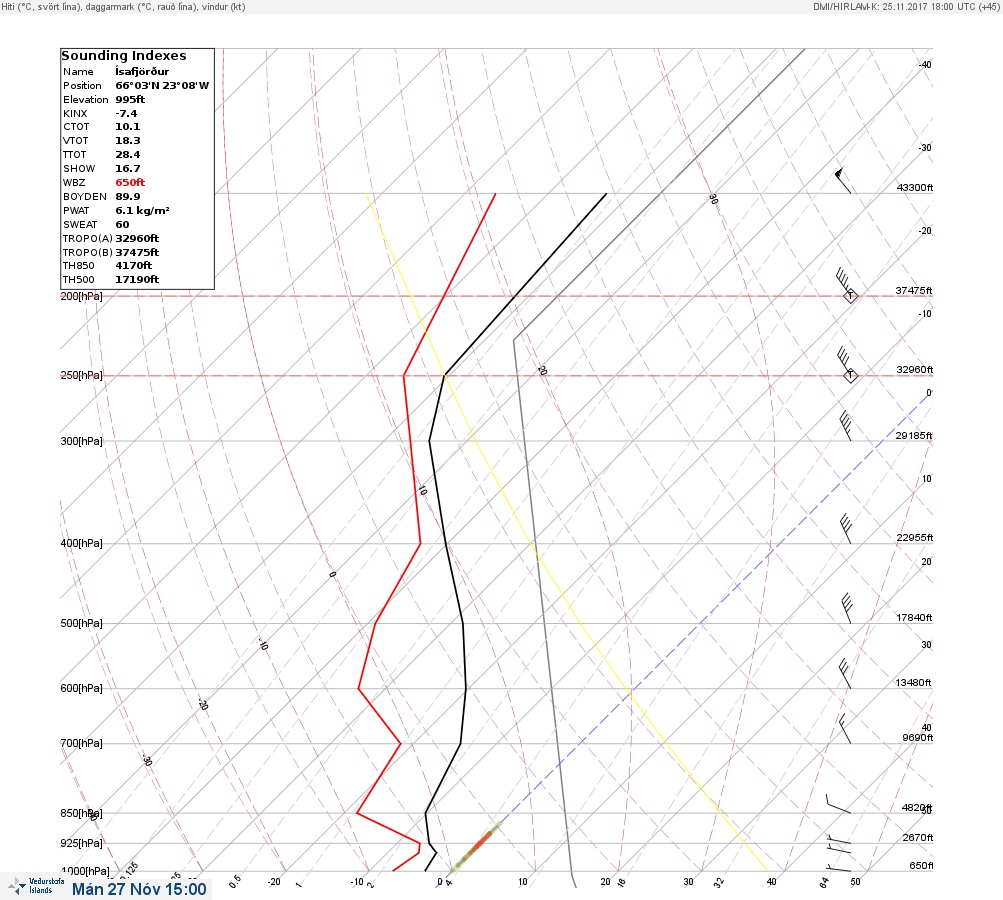Image resolution: width=1003 pixels, height=900 pixels.
Task: Click the red dew point curve at 600 hPa
Action: [359, 688]
